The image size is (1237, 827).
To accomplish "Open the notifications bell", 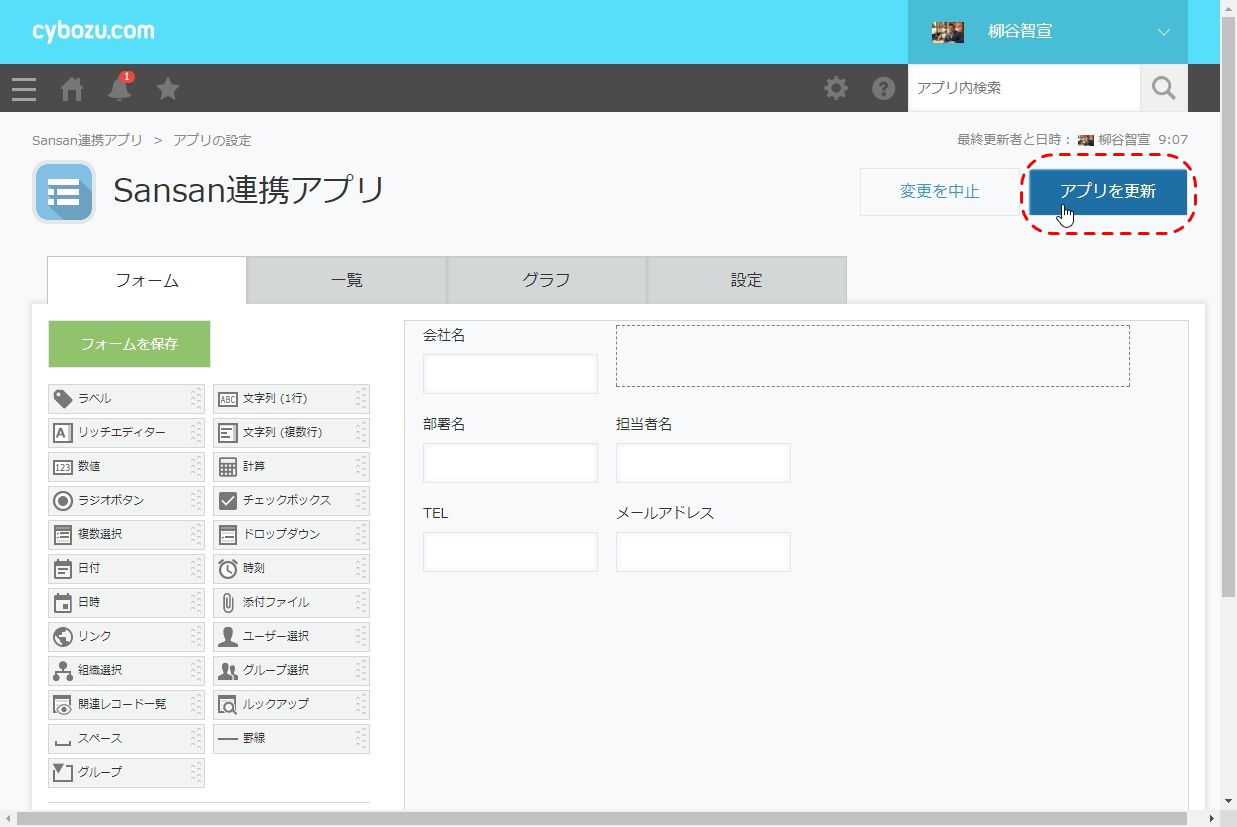I will pyautogui.click(x=120, y=89).
